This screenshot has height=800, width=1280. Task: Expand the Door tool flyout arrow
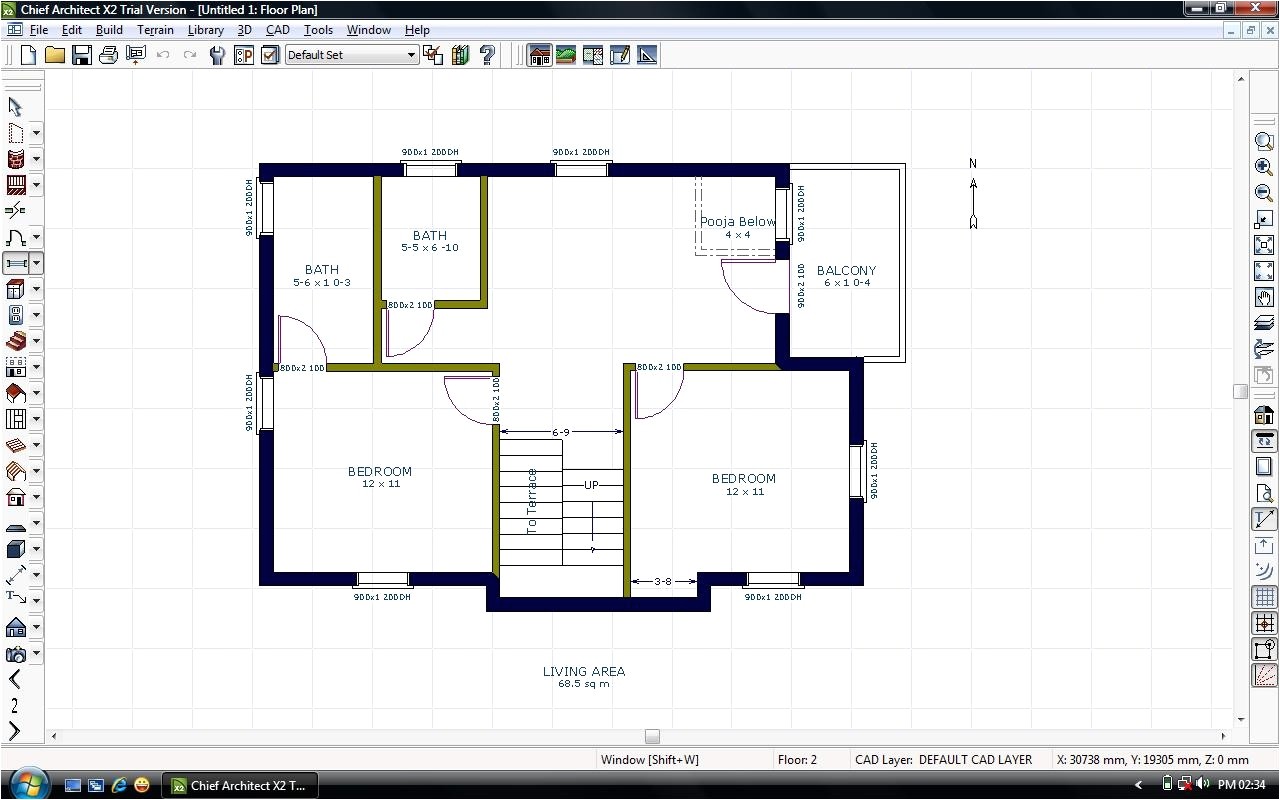pyautogui.click(x=36, y=237)
